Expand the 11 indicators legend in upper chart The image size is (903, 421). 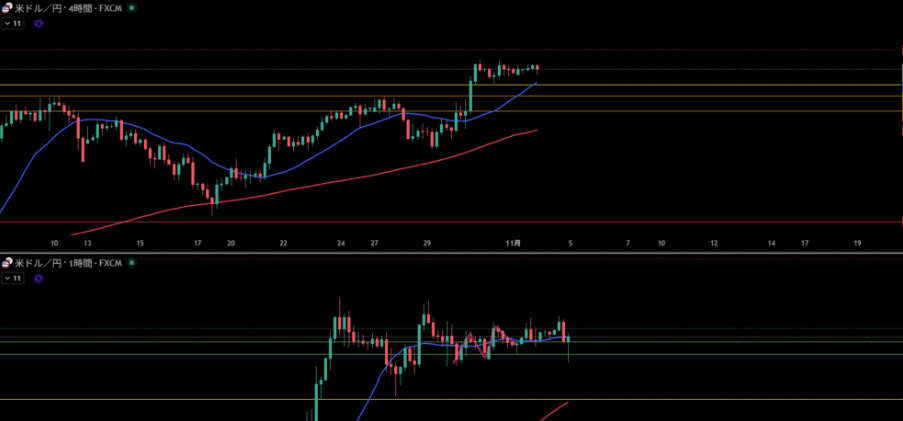tap(13, 23)
